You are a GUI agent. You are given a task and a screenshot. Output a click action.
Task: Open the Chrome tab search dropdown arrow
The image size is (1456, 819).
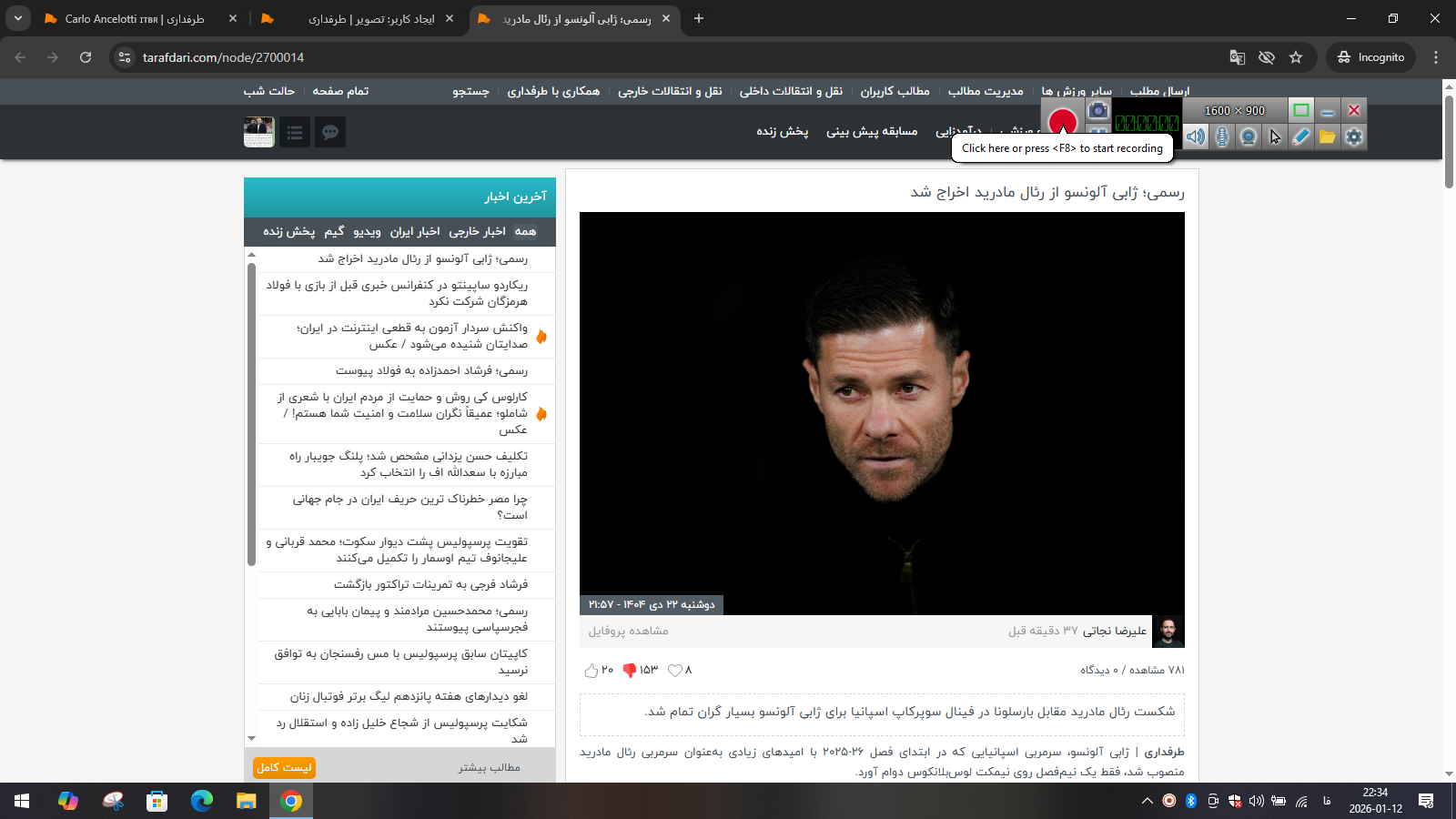tap(17, 18)
